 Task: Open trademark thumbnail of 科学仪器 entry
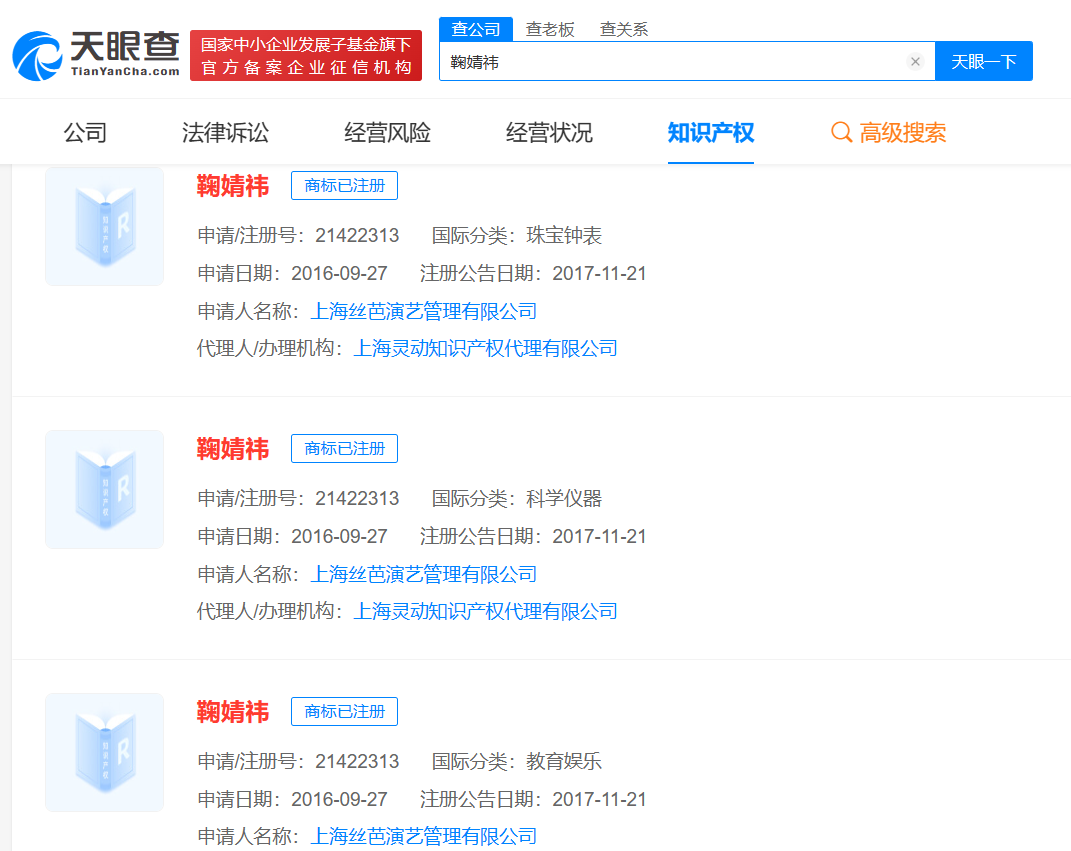pos(104,489)
